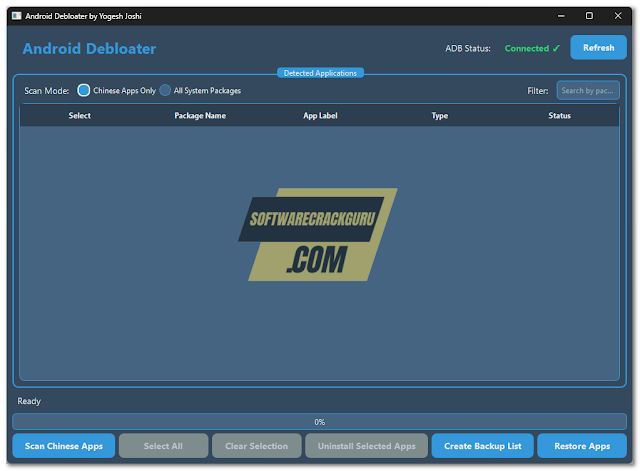Sort by the Status column header
Screen dimensions: 640x471
(x=559, y=116)
